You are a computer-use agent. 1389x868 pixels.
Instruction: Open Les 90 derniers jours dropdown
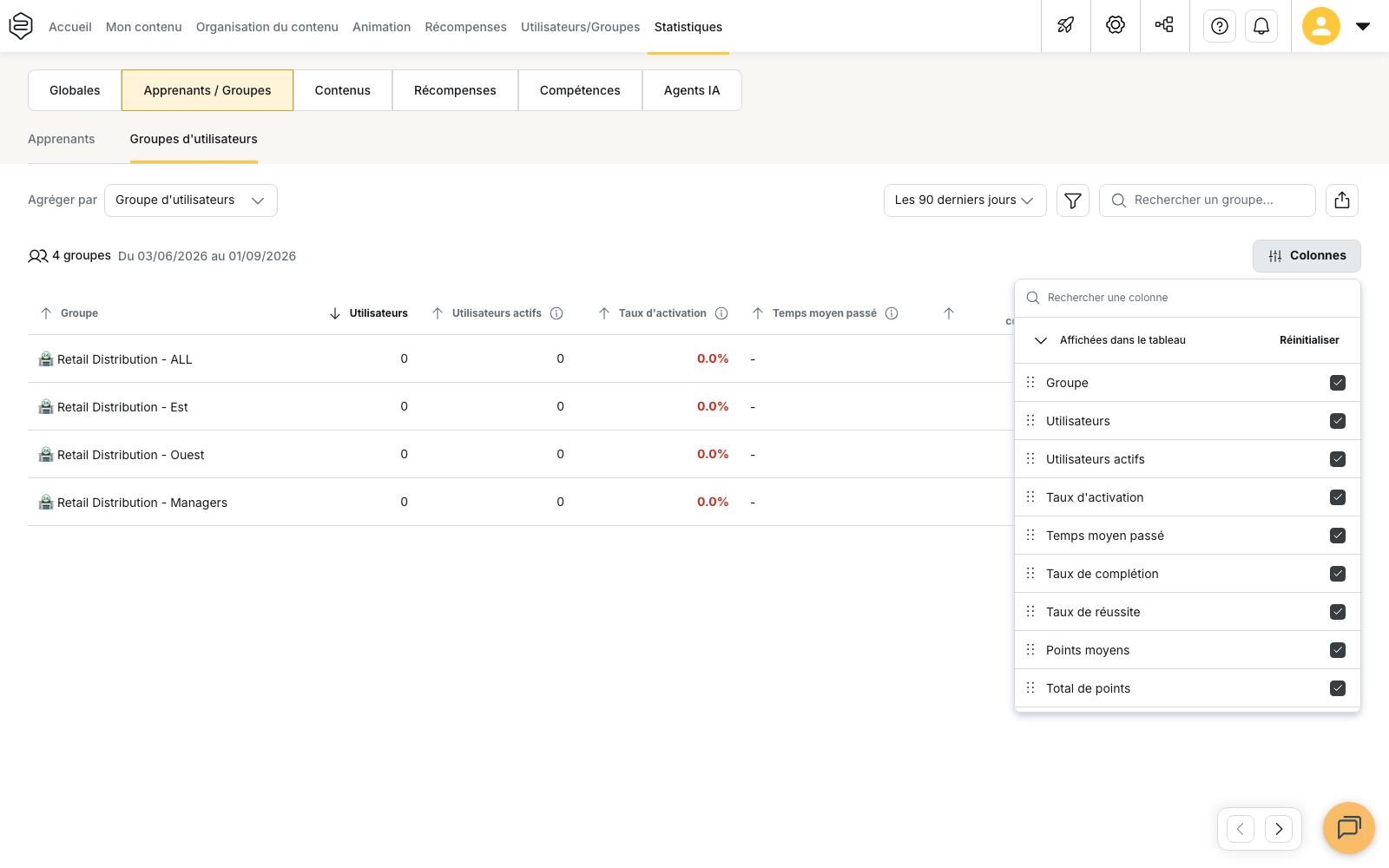point(964,201)
